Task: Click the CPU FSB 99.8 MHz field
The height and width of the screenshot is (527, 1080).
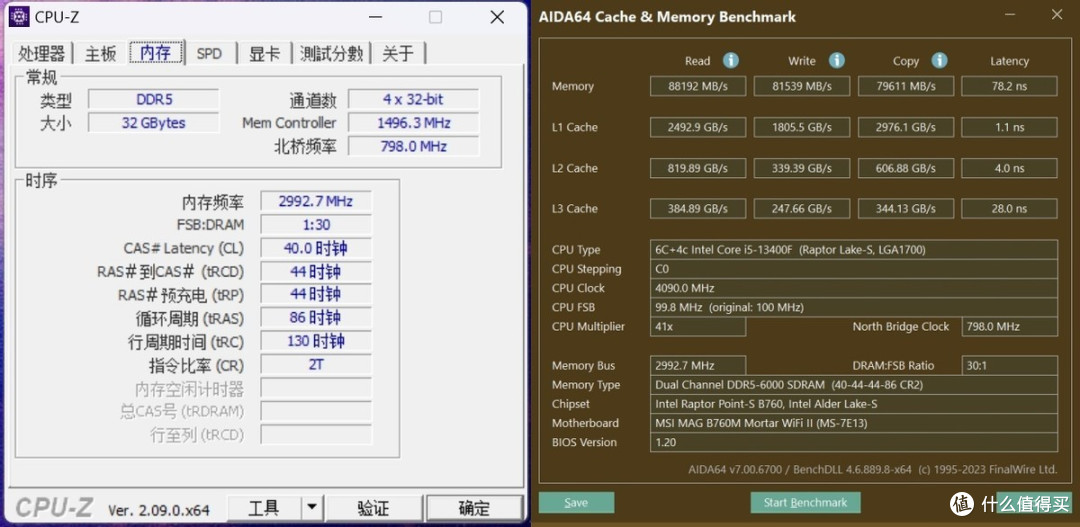Action: point(853,307)
